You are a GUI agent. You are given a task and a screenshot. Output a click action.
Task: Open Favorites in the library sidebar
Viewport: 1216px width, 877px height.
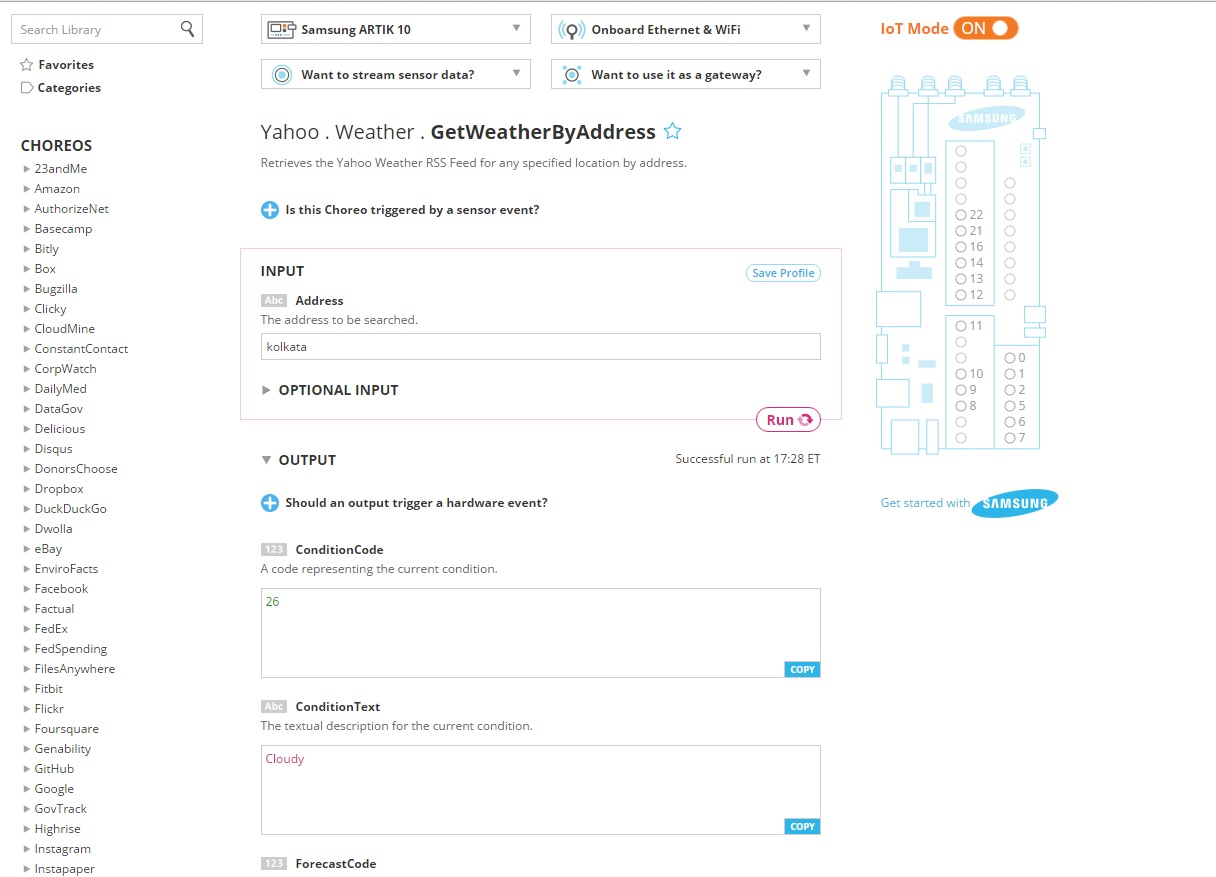[x=66, y=65]
